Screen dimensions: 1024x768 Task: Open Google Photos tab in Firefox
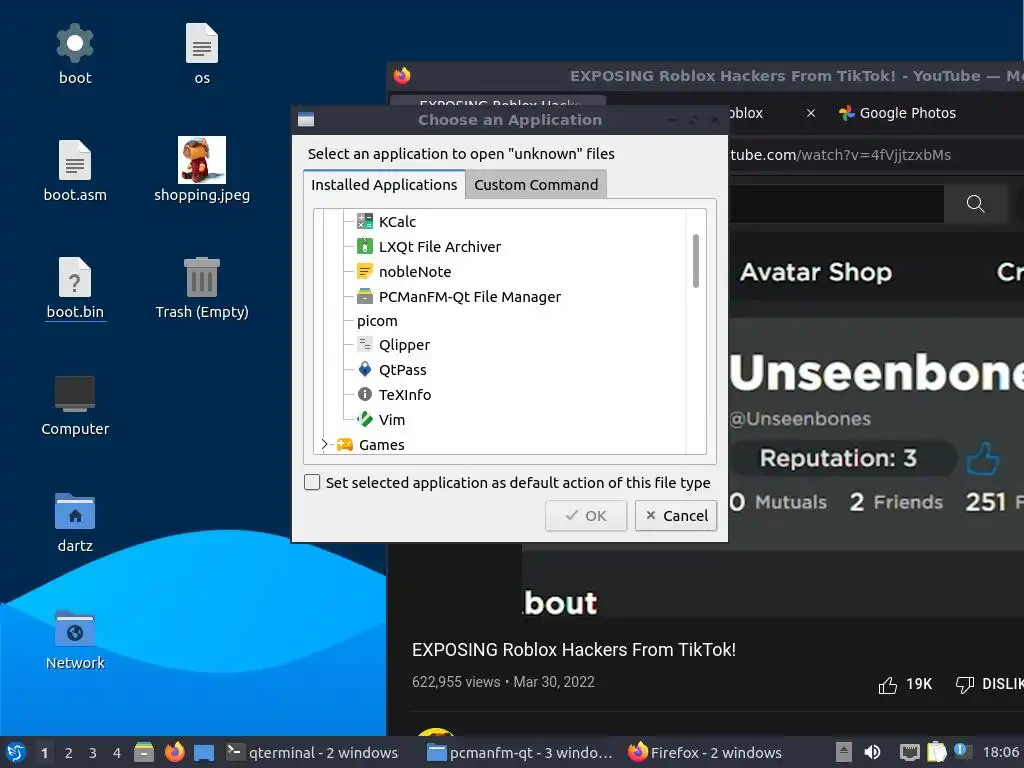(897, 113)
